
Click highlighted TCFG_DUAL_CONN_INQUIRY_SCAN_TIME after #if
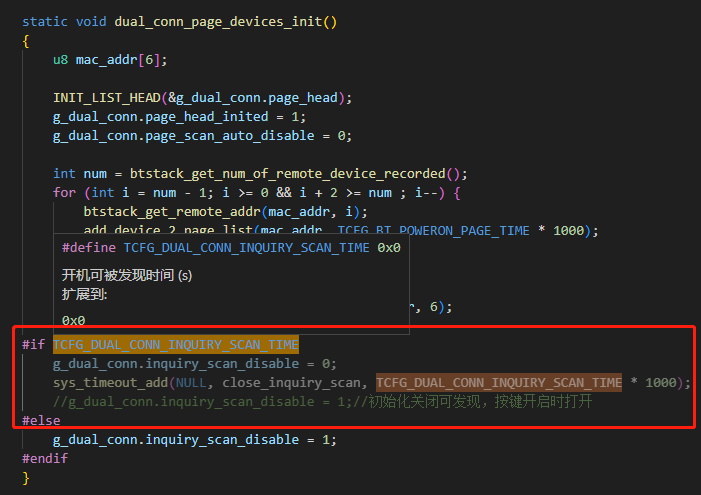click(x=176, y=345)
